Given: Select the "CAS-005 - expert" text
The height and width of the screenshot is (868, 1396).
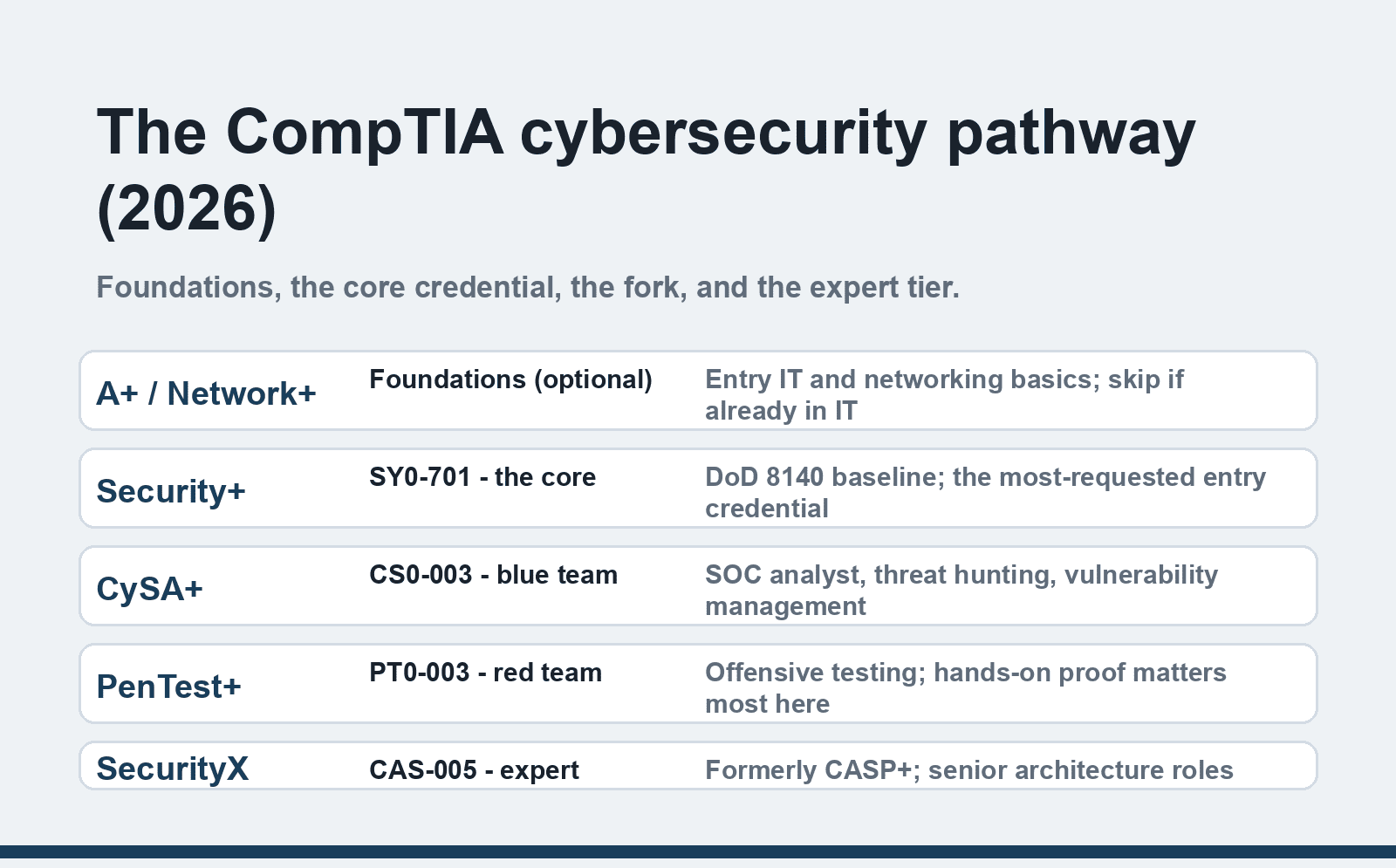Looking at the screenshot, I should (474, 770).
